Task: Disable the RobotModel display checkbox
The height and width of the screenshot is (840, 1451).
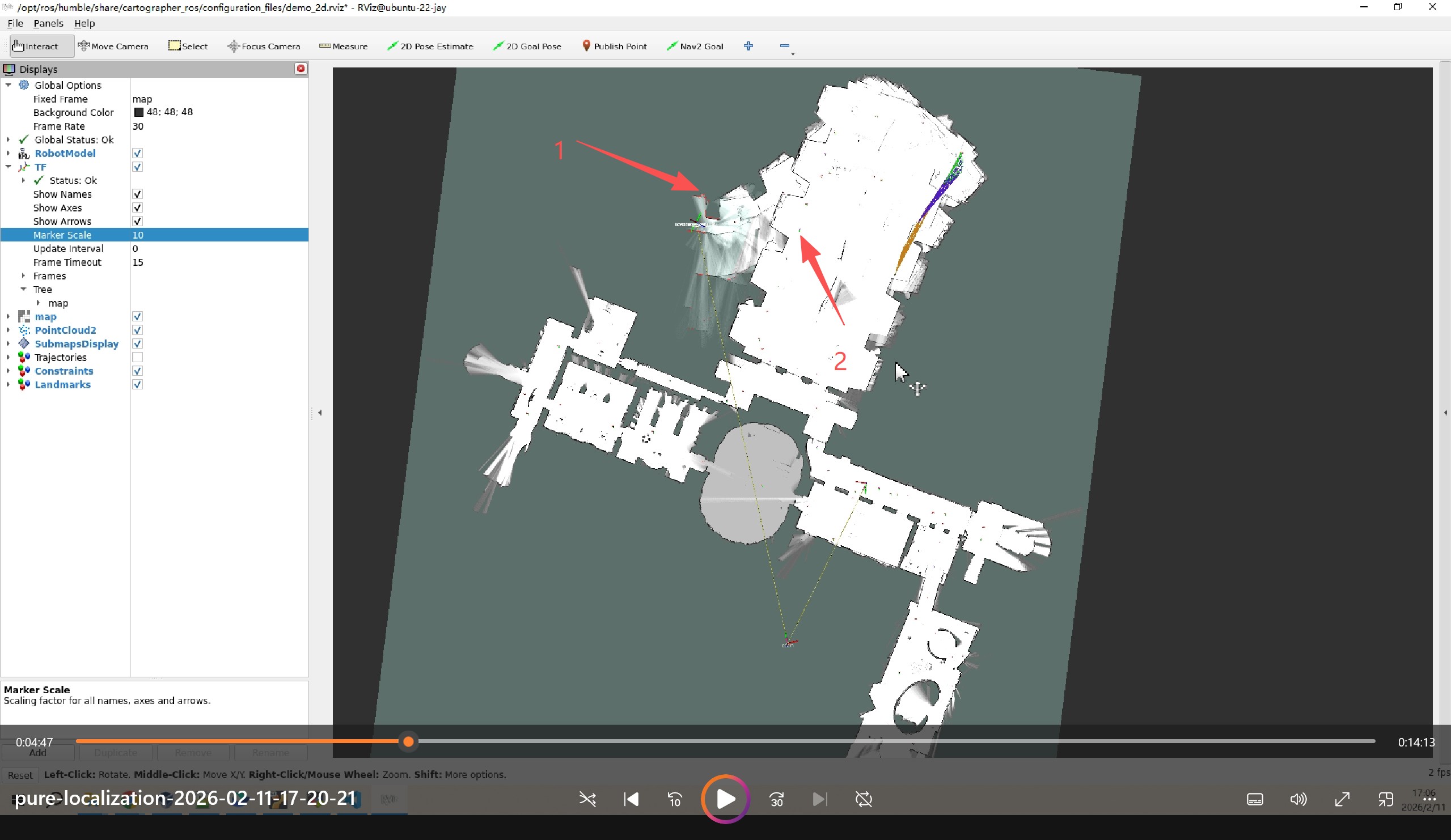Action: (x=137, y=153)
